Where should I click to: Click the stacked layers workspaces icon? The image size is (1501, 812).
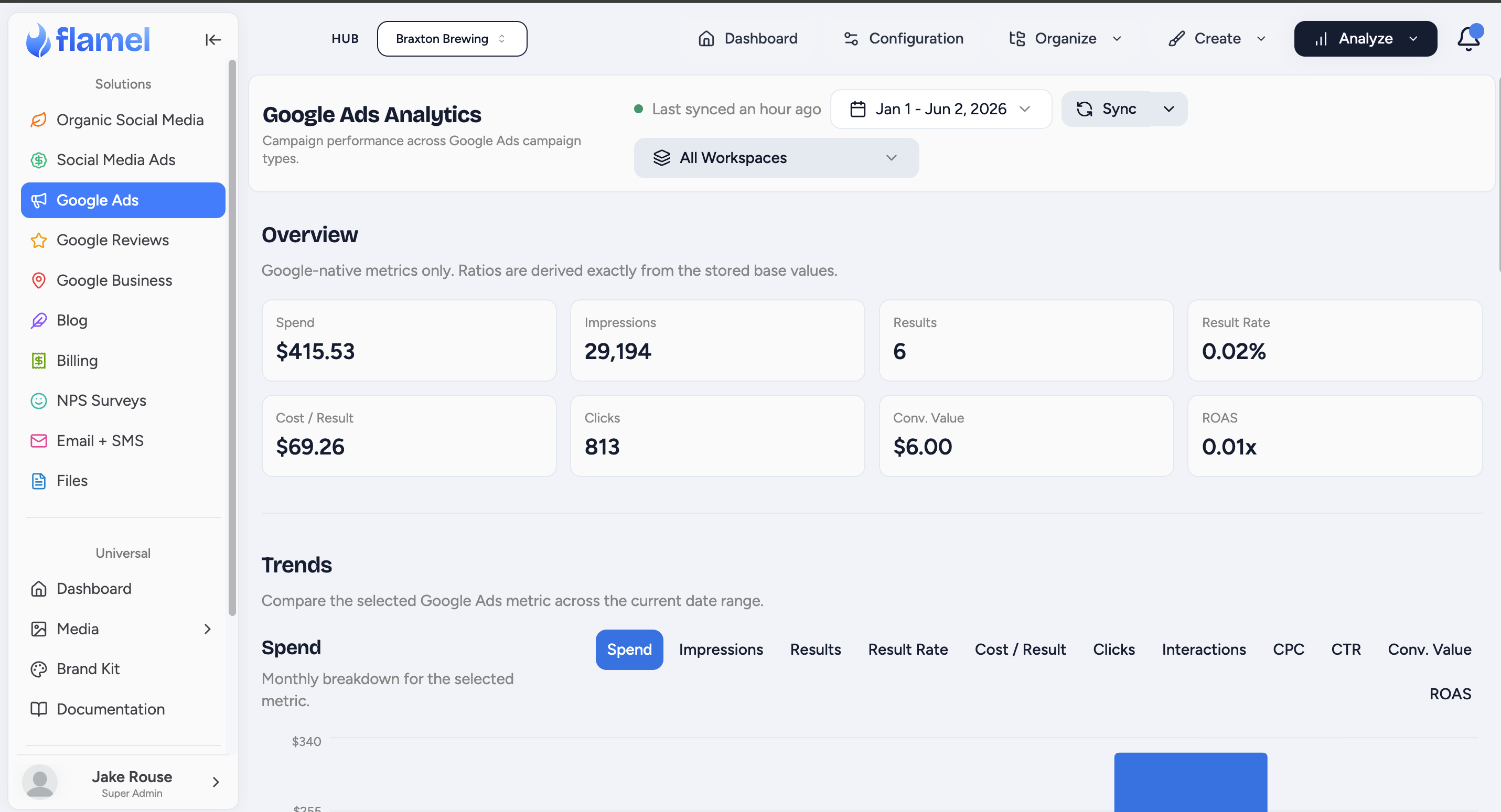[x=662, y=158]
